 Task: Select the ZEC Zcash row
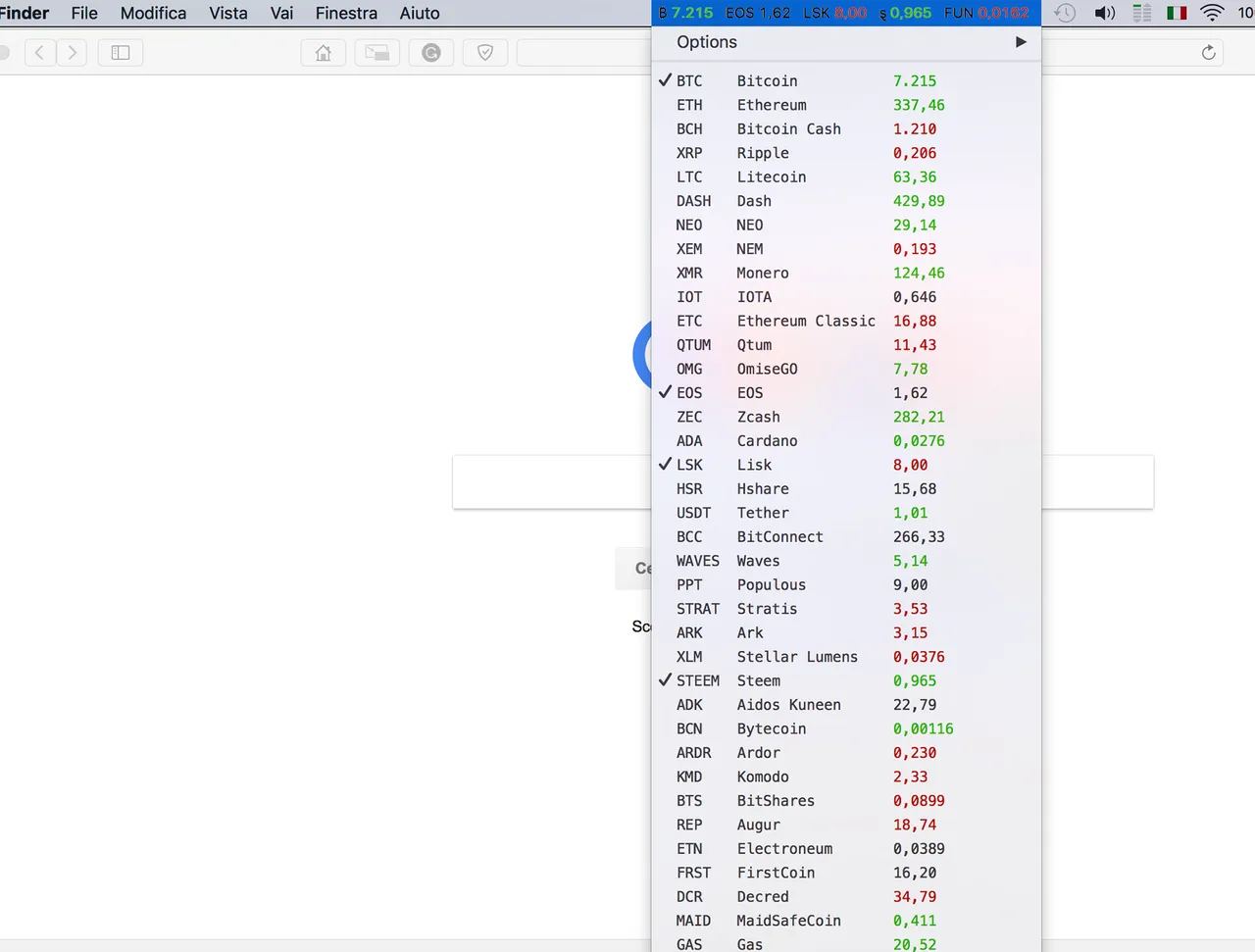pyautogui.click(x=846, y=417)
